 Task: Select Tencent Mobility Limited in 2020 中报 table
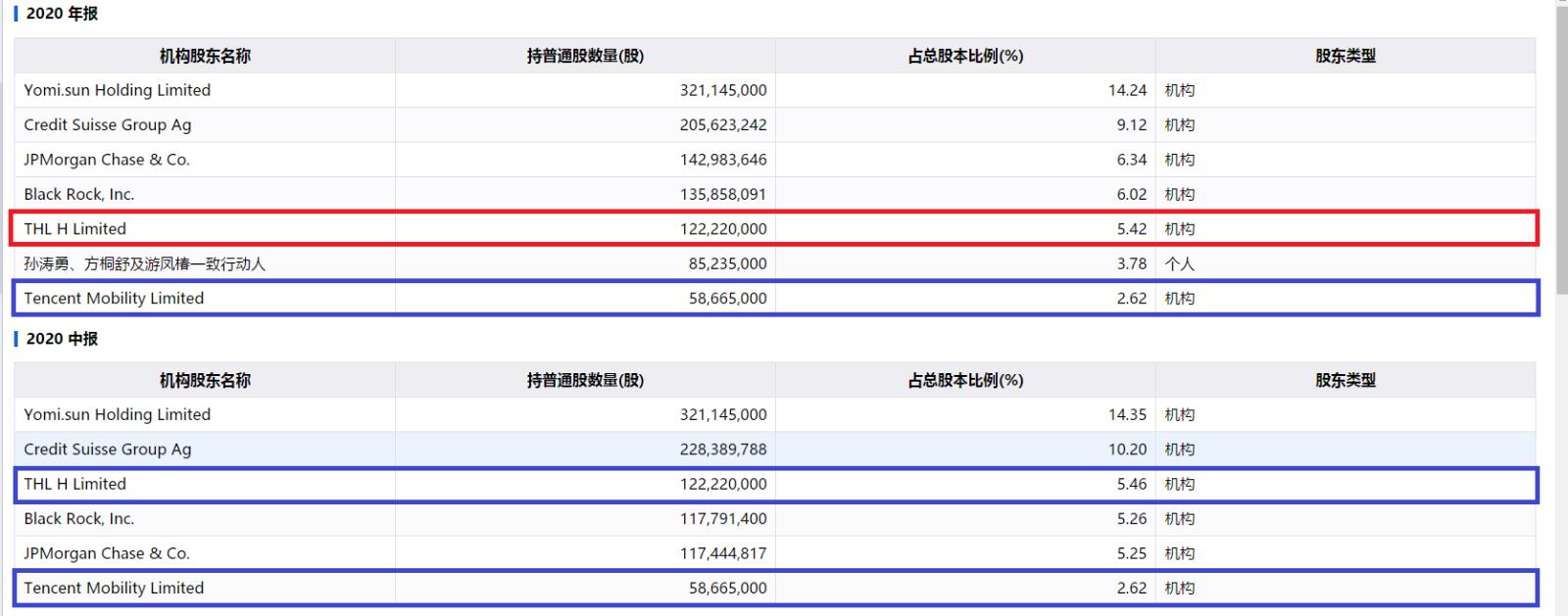[114, 588]
